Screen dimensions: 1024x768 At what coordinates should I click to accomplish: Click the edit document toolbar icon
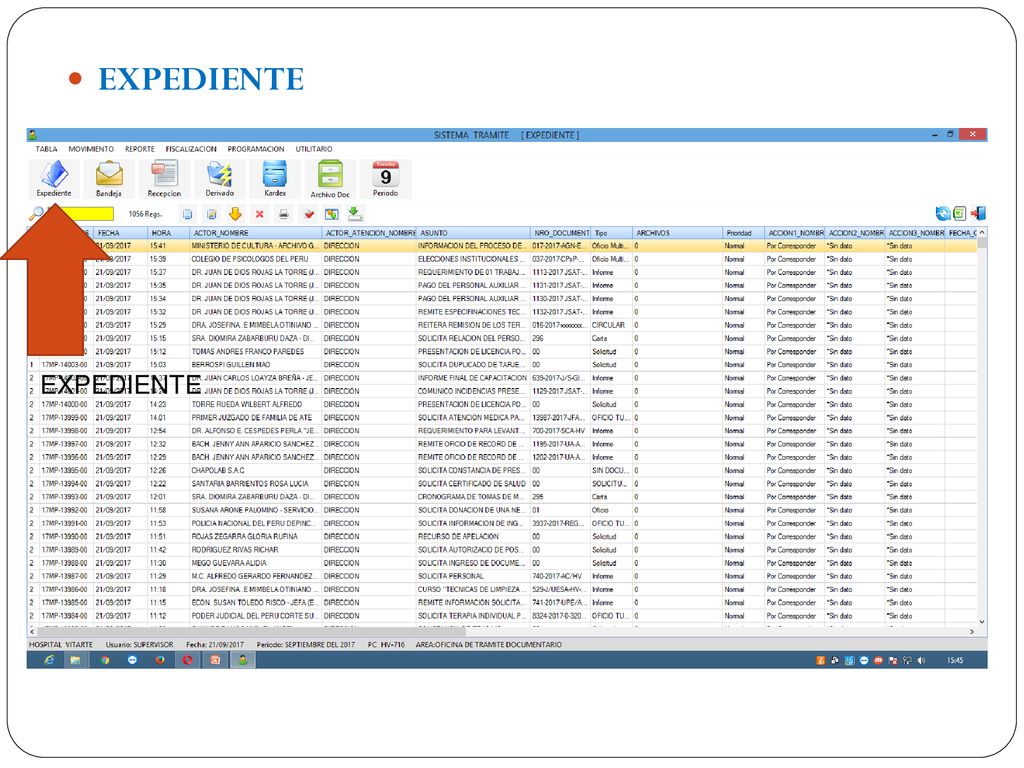(212, 214)
